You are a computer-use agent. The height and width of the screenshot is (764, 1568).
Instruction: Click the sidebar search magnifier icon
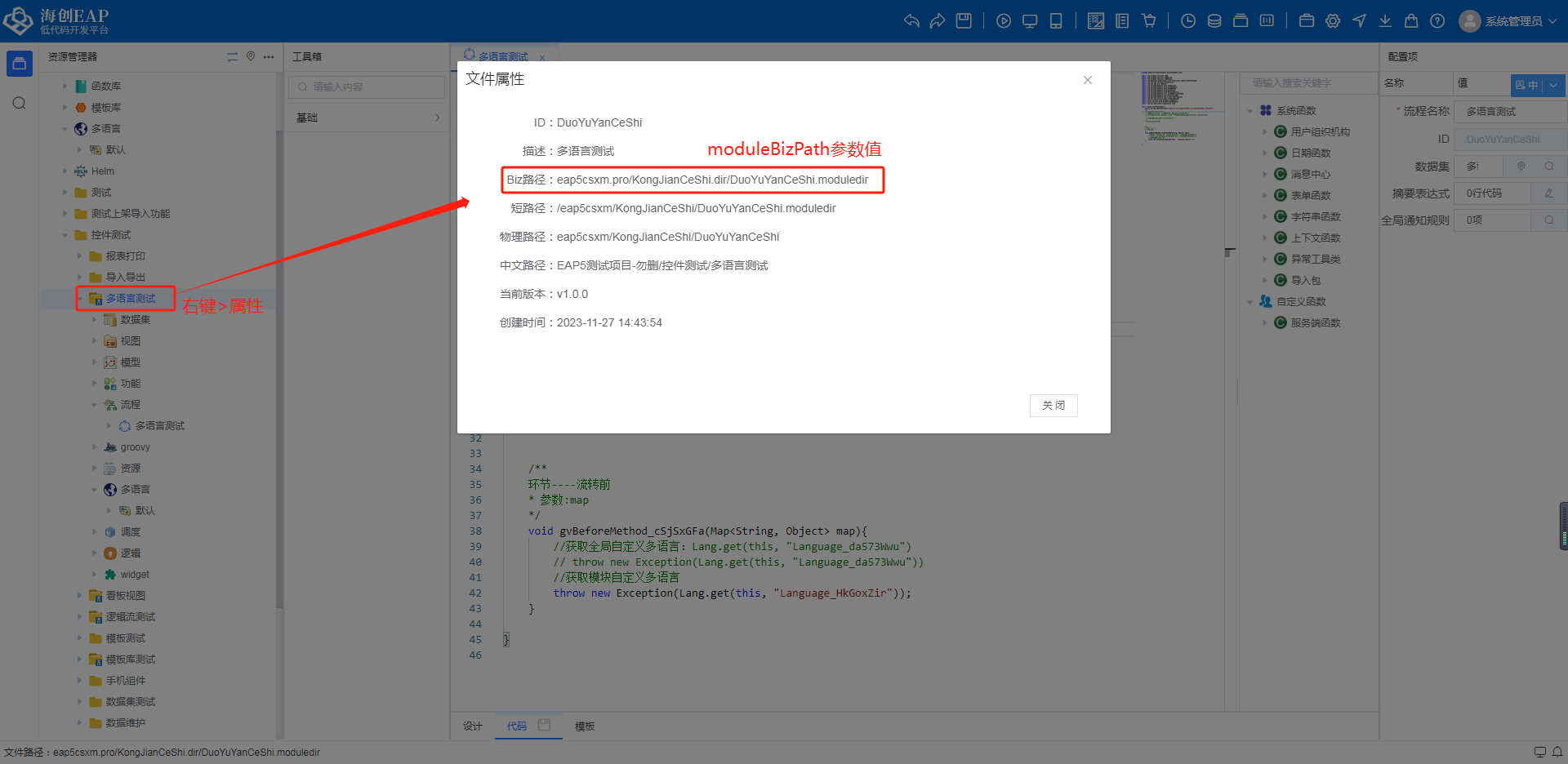click(x=20, y=103)
